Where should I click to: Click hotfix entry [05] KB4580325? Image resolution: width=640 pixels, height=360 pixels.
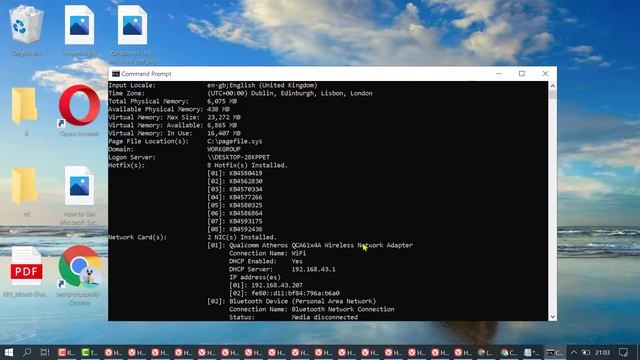[235, 205]
